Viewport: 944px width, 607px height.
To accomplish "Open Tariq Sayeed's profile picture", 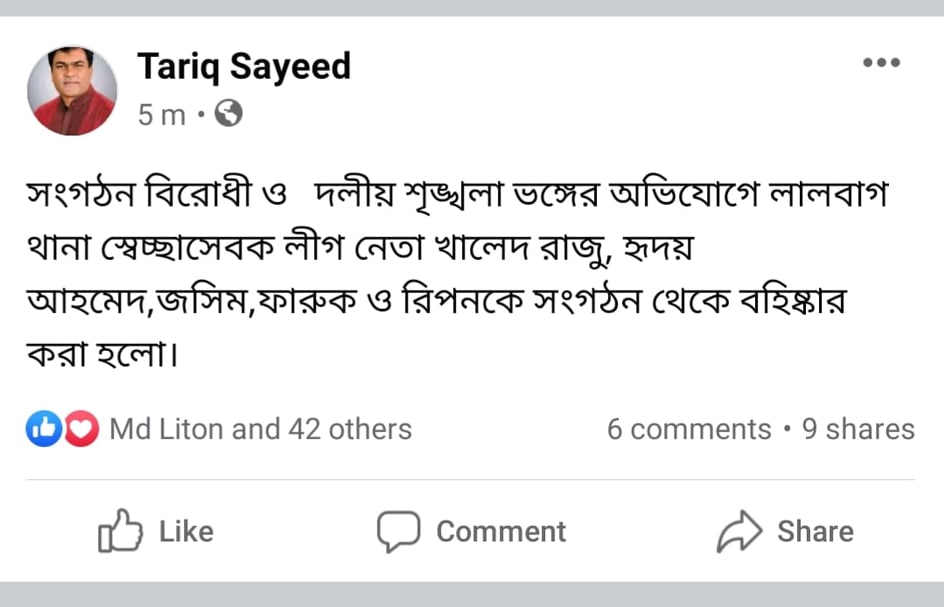I will click(72, 90).
